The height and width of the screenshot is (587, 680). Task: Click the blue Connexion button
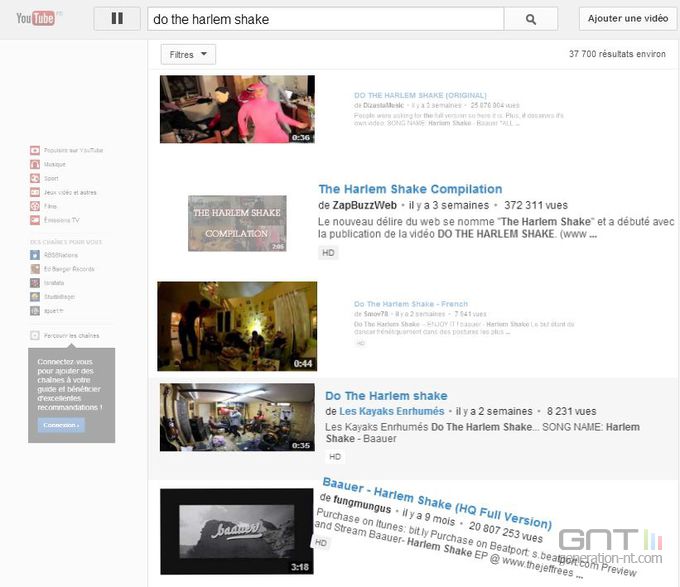pos(61,425)
